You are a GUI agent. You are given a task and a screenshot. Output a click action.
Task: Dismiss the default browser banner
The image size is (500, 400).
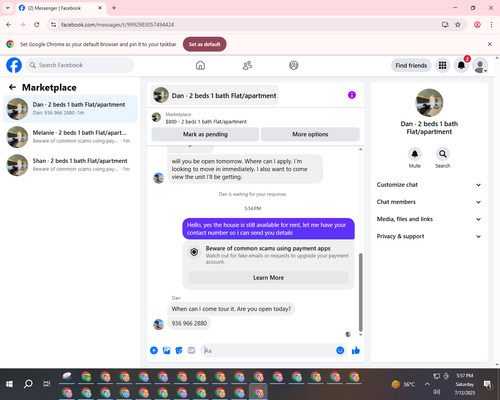[490, 44]
